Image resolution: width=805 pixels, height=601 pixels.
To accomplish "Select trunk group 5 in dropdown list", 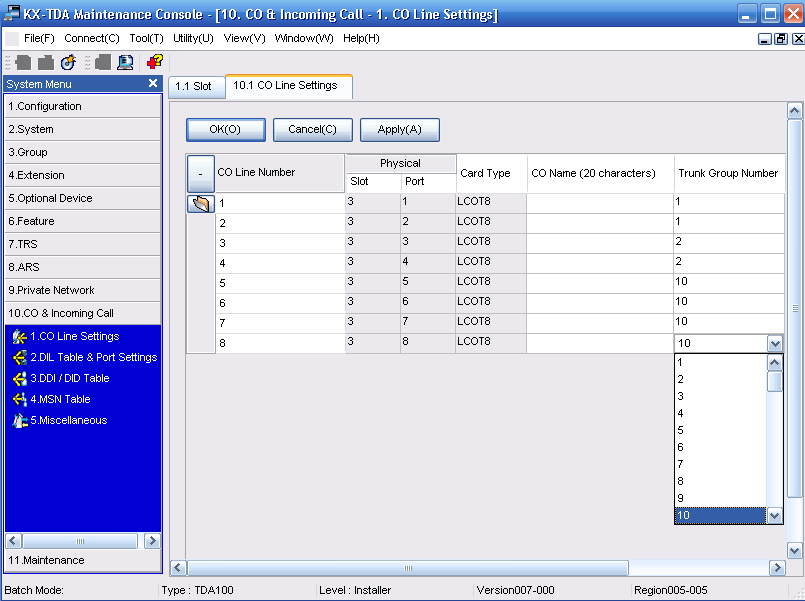I will (x=720, y=431).
